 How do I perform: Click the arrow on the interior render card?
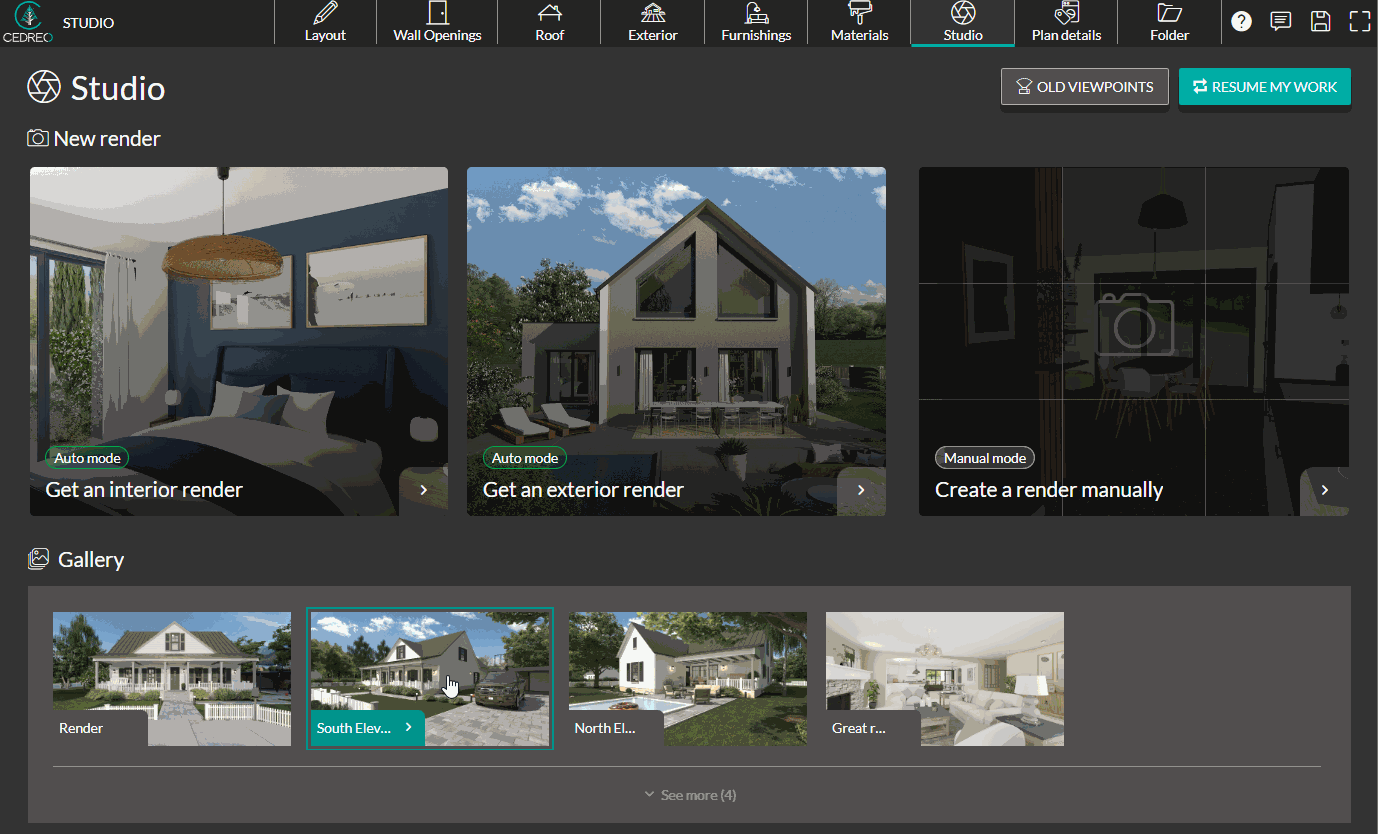[424, 490]
